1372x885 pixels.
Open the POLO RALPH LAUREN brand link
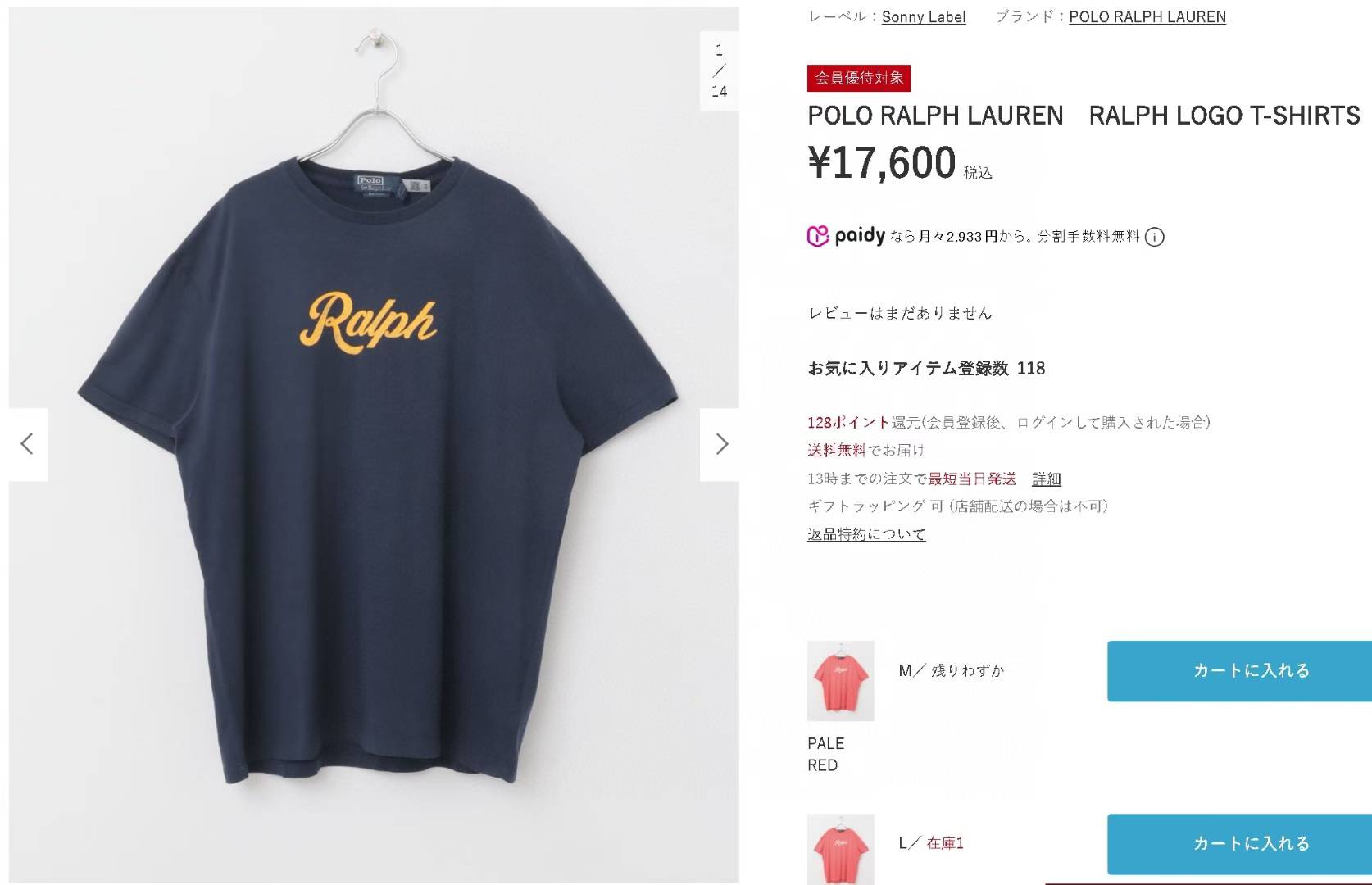pyautogui.click(x=1147, y=16)
